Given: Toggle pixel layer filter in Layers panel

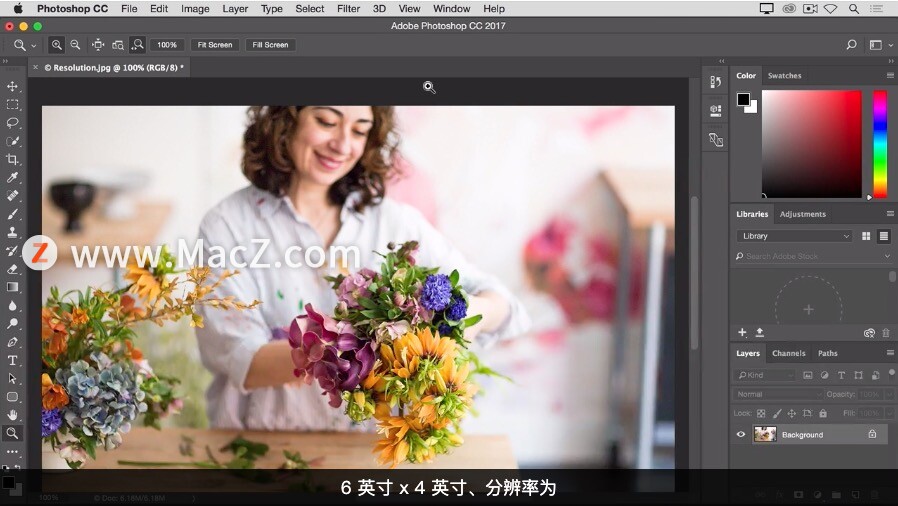Looking at the screenshot, I should coord(808,375).
